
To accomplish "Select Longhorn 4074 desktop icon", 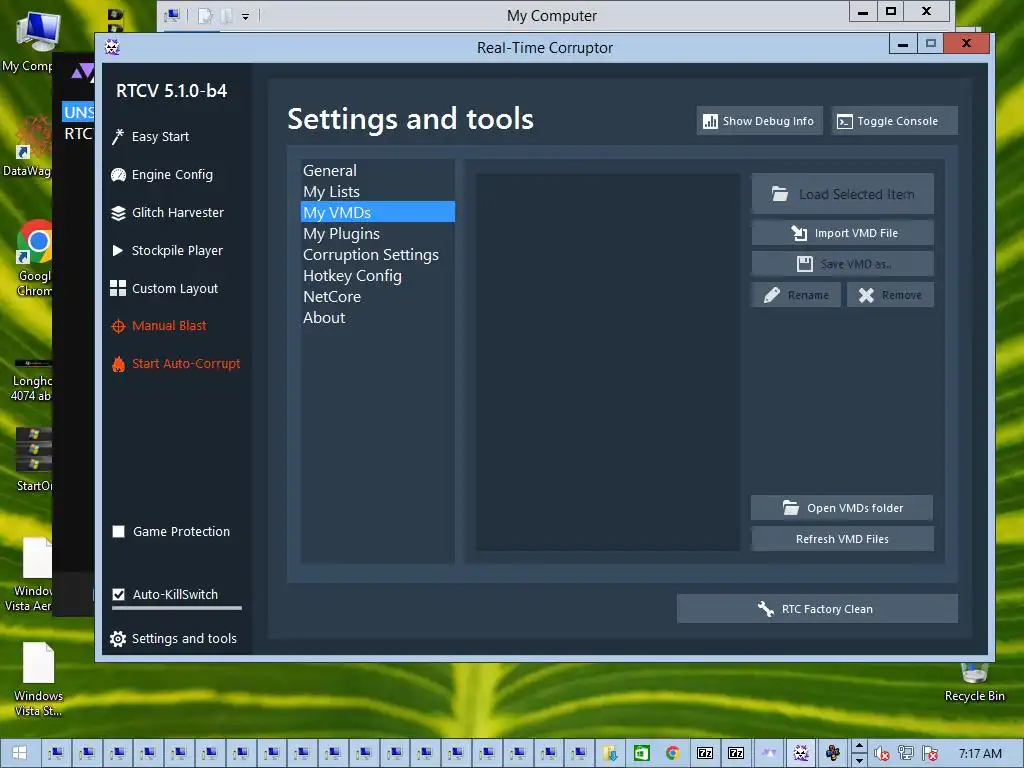I will (x=31, y=379).
